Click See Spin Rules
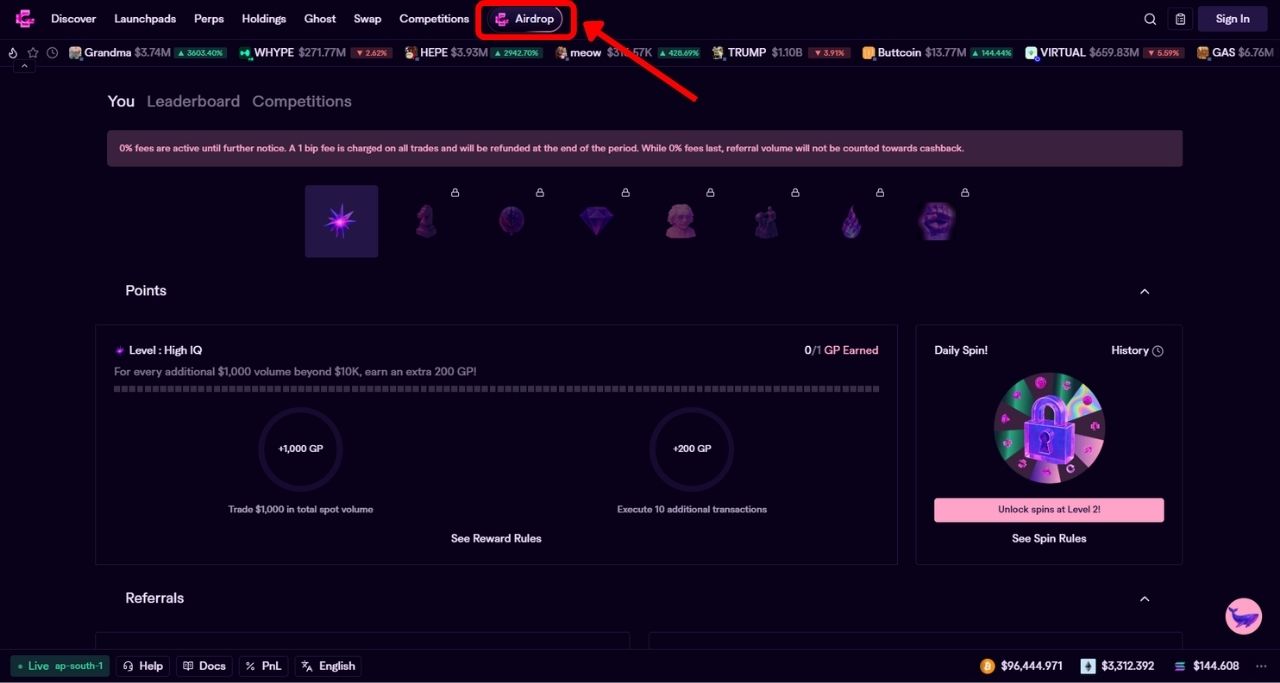Image resolution: width=1280 pixels, height=683 pixels. point(1049,538)
